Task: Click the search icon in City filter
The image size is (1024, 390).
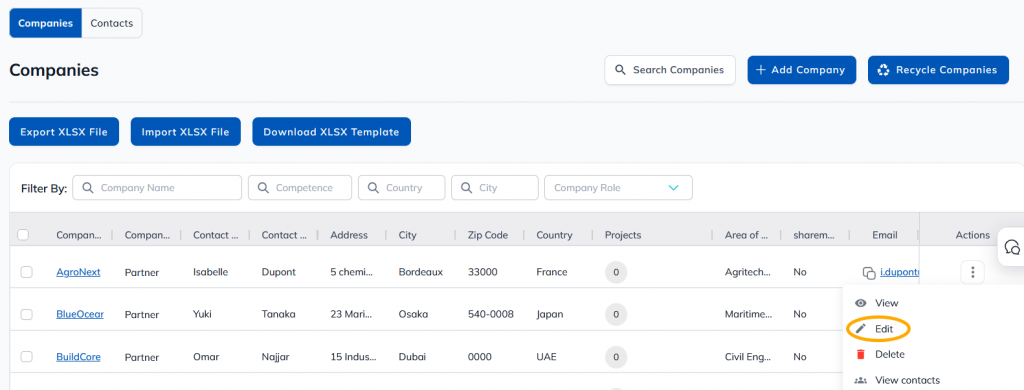Action: point(466,187)
